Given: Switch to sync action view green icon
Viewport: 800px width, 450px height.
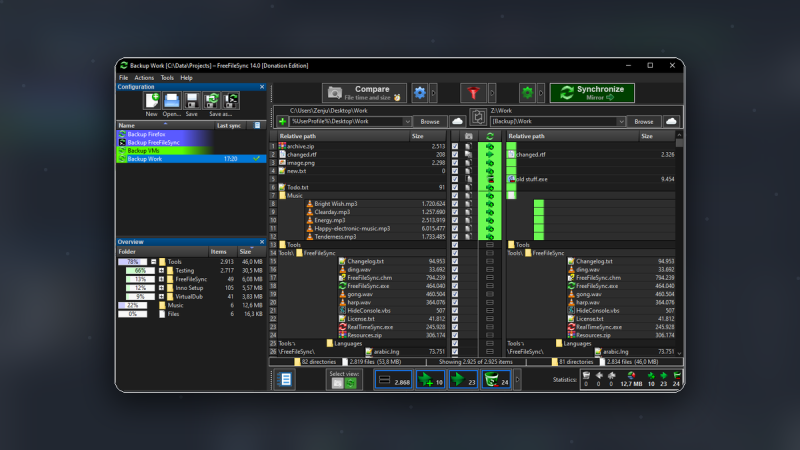Looking at the screenshot, I should tap(351, 383).
